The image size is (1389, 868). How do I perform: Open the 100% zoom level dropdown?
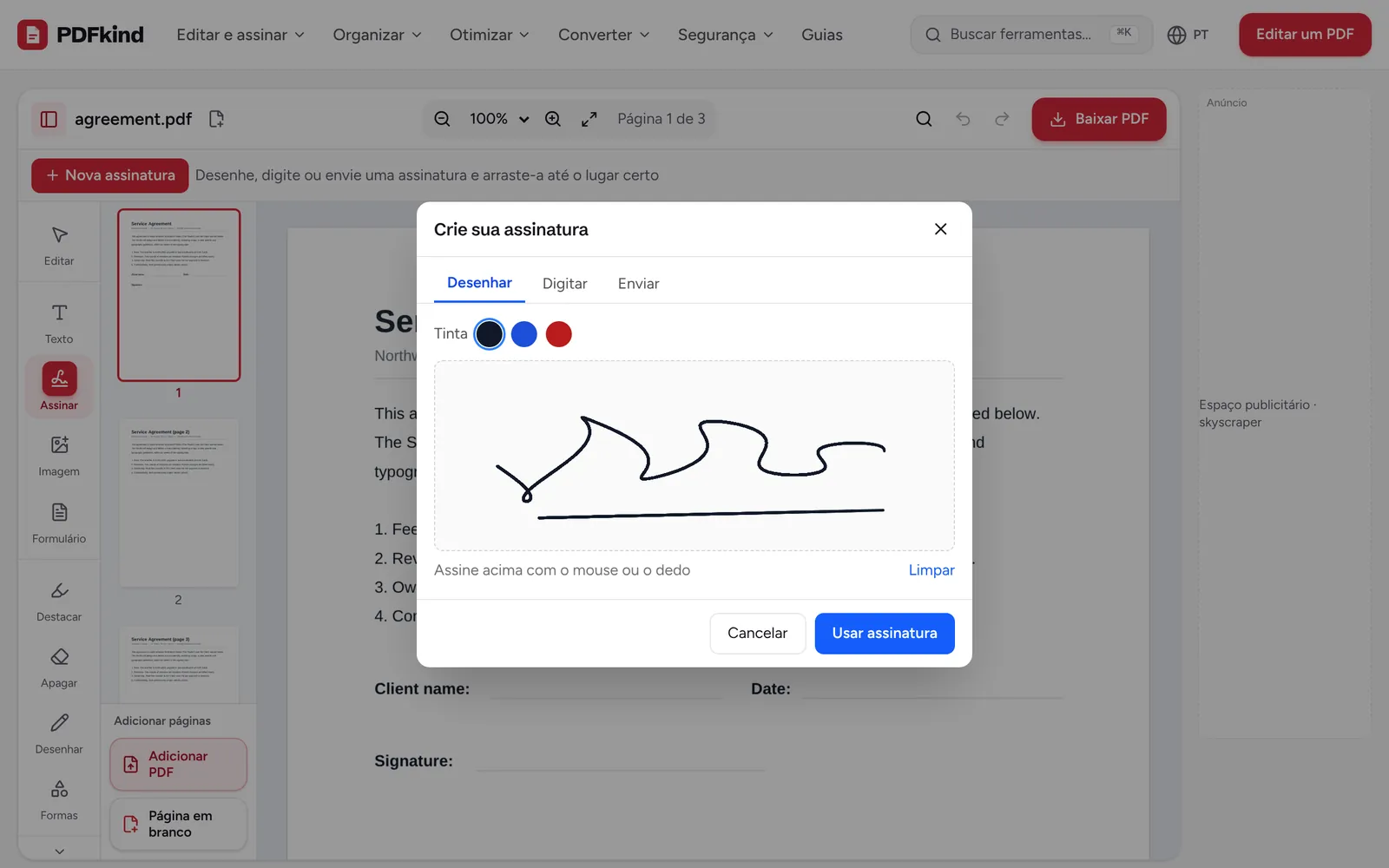499,119
